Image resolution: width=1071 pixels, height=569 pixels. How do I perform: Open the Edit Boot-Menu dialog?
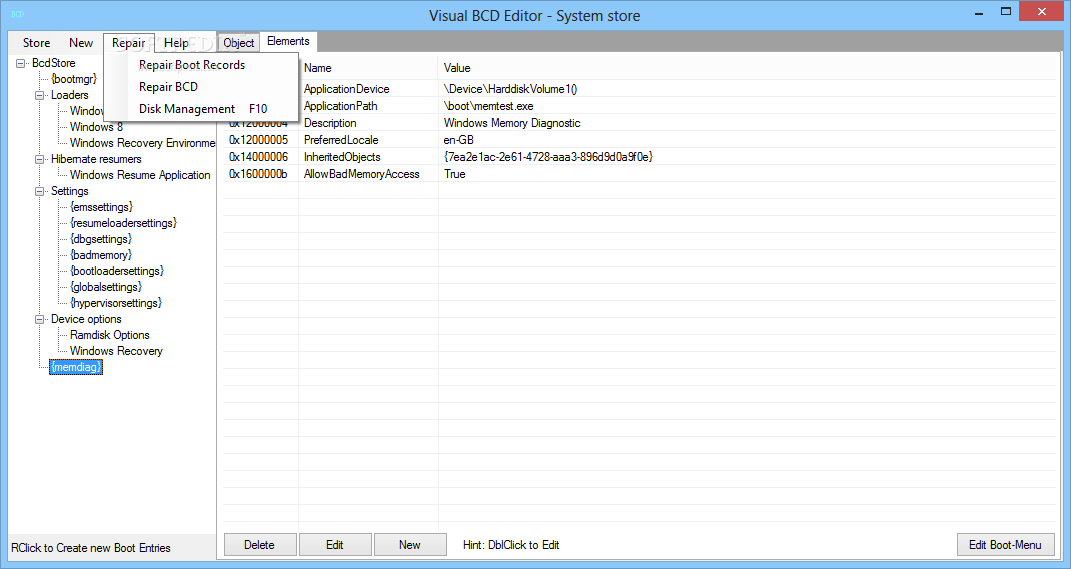(1005, 544)
